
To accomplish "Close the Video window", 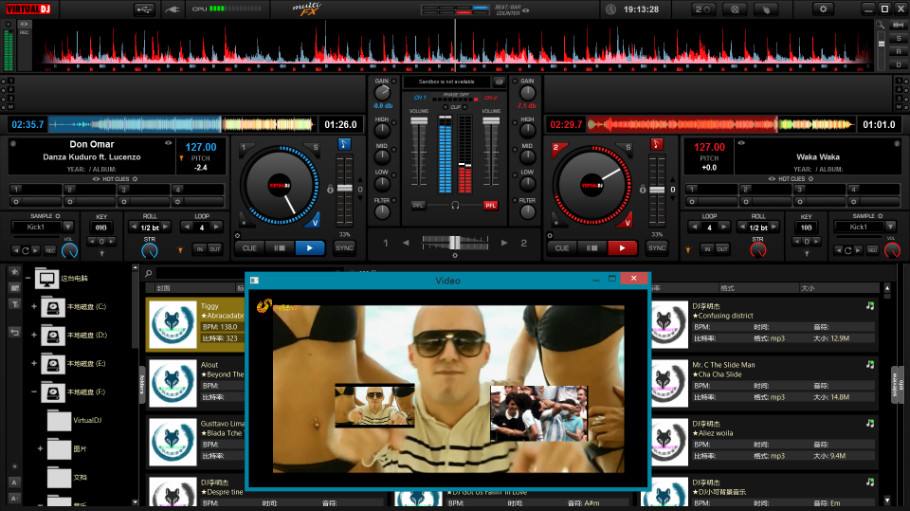I will click(x=634, y=279).
